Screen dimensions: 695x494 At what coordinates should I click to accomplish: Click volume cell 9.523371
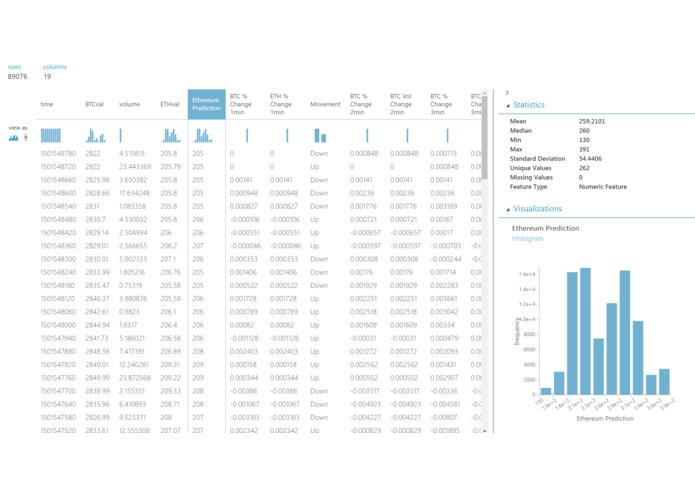[132, 417]
